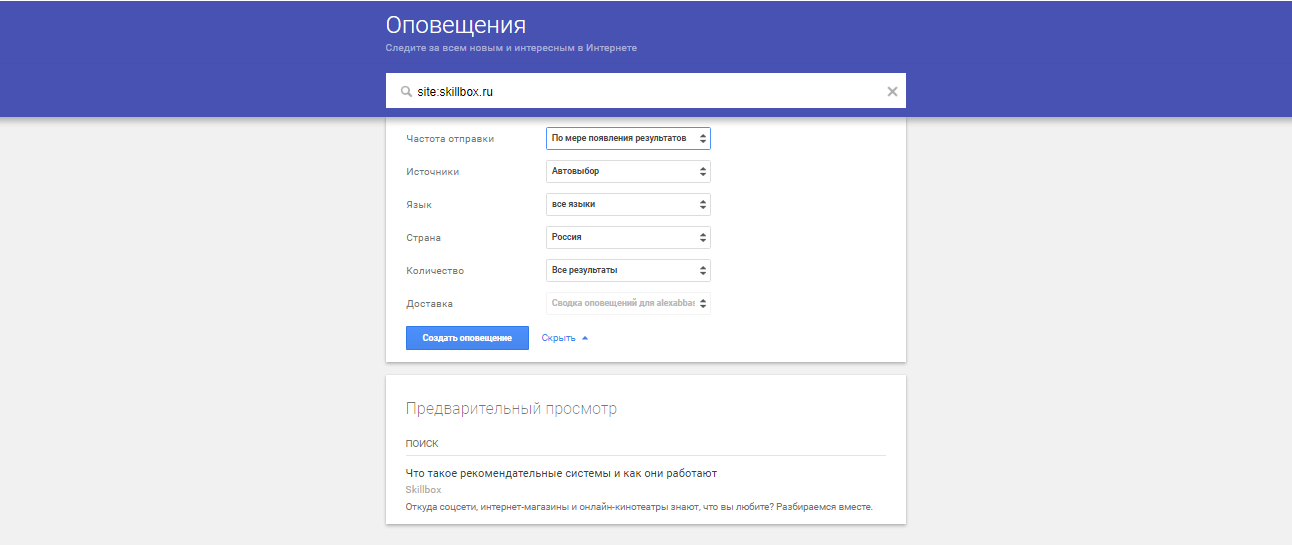
Task: Collapse options with the Скрыть link
Action: click(x=565, y=338)
